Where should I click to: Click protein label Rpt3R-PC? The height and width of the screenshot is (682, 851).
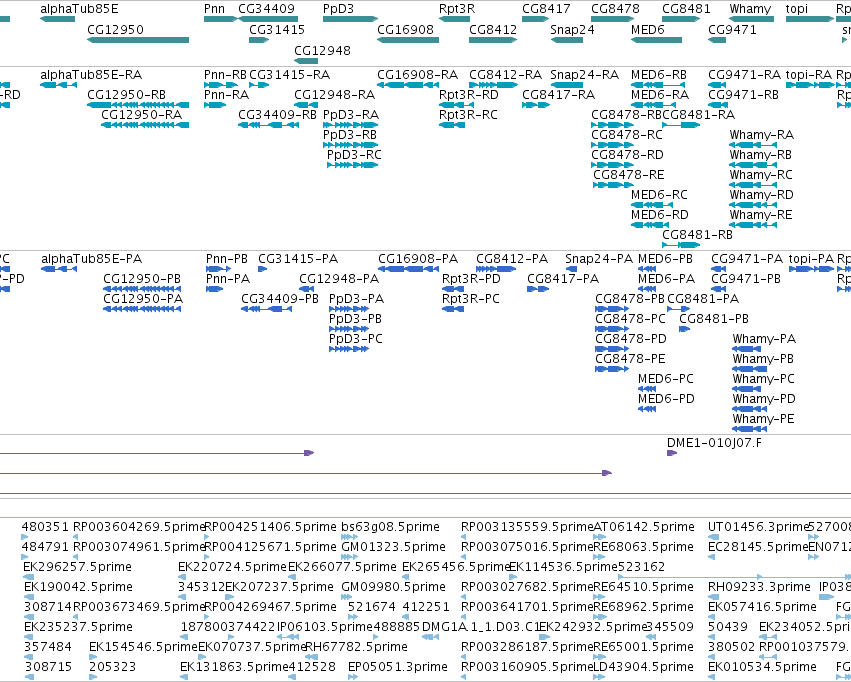point(471,299)
